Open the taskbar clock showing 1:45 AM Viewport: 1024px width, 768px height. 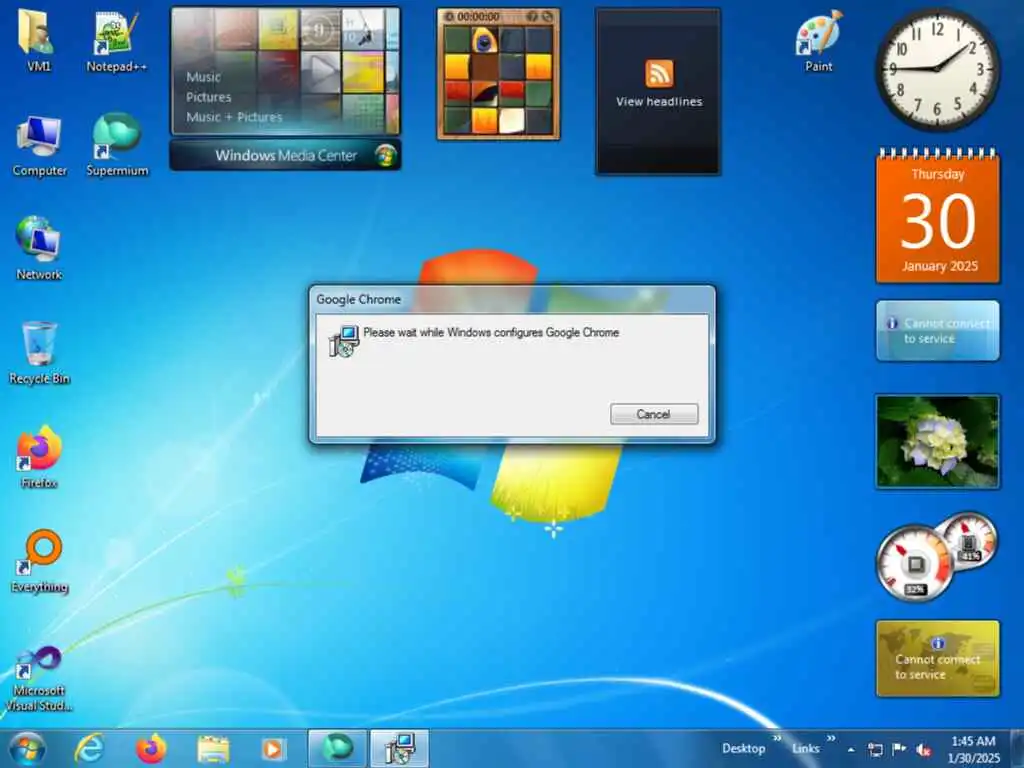[x=973, y=749]
